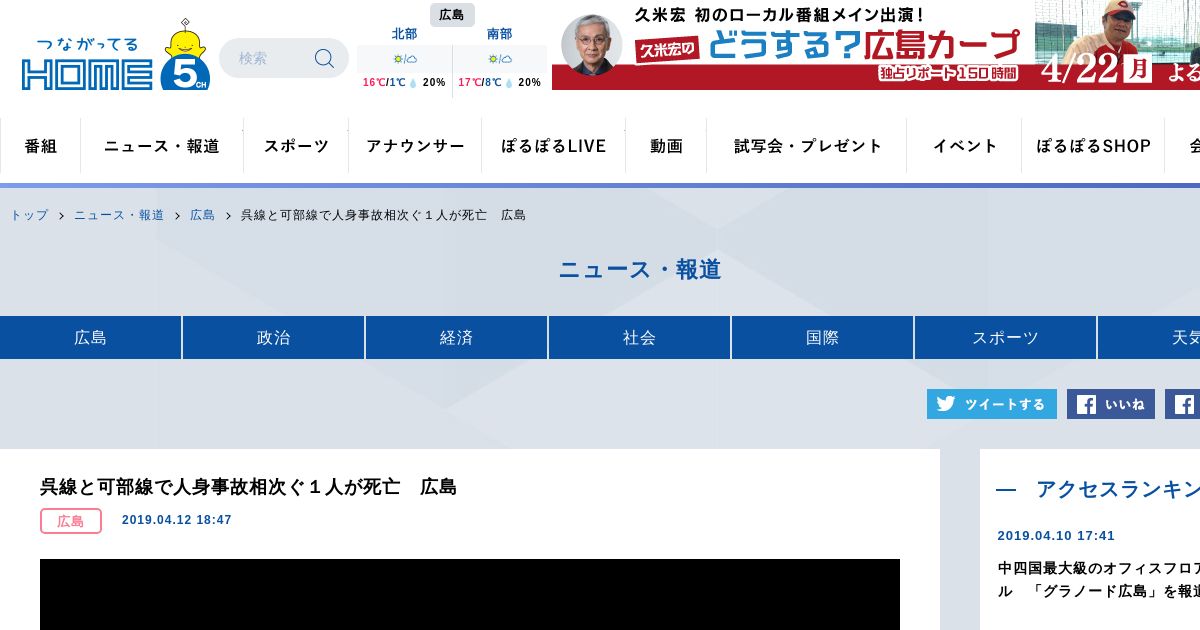Click the 北部 temperature 16℃/1℃ text
Viewport: 1200px width, 630px height.
pyautogui.click(x=384, y=82)
